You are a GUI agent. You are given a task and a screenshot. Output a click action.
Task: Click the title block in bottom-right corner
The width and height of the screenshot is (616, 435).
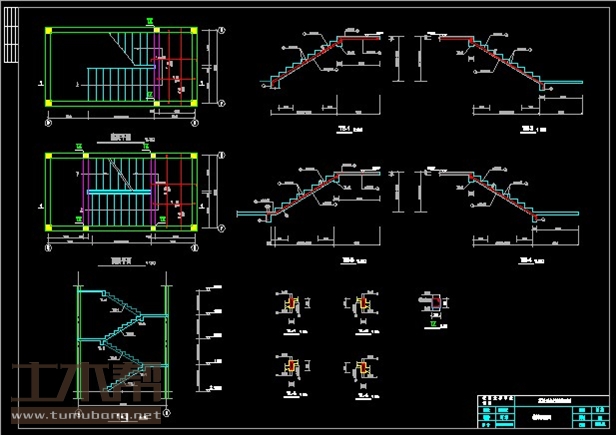(x=540, y=411)
